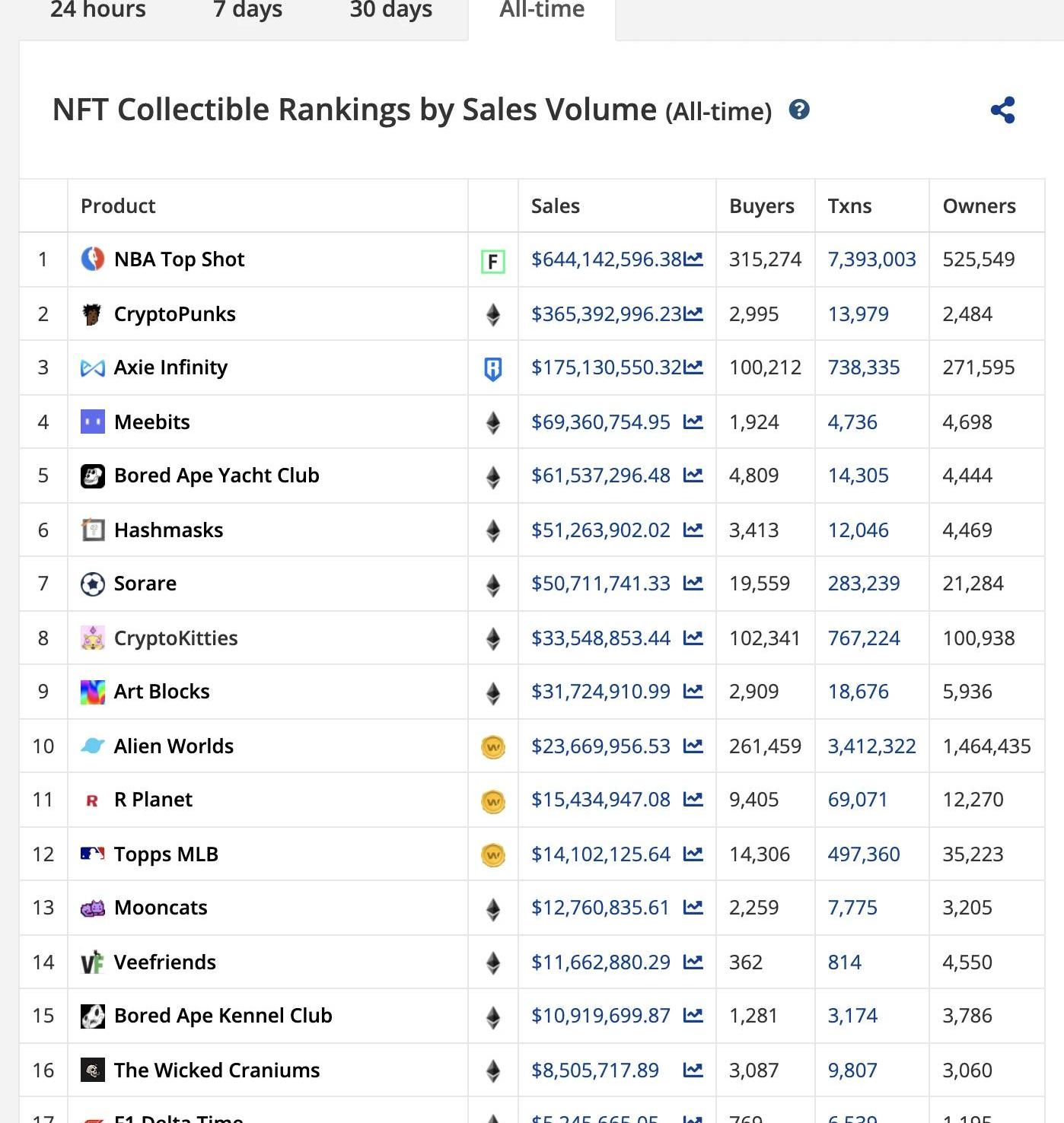Click transactions count 497,360
The image size is (1064, 1123).
click(x=864, y=854)
